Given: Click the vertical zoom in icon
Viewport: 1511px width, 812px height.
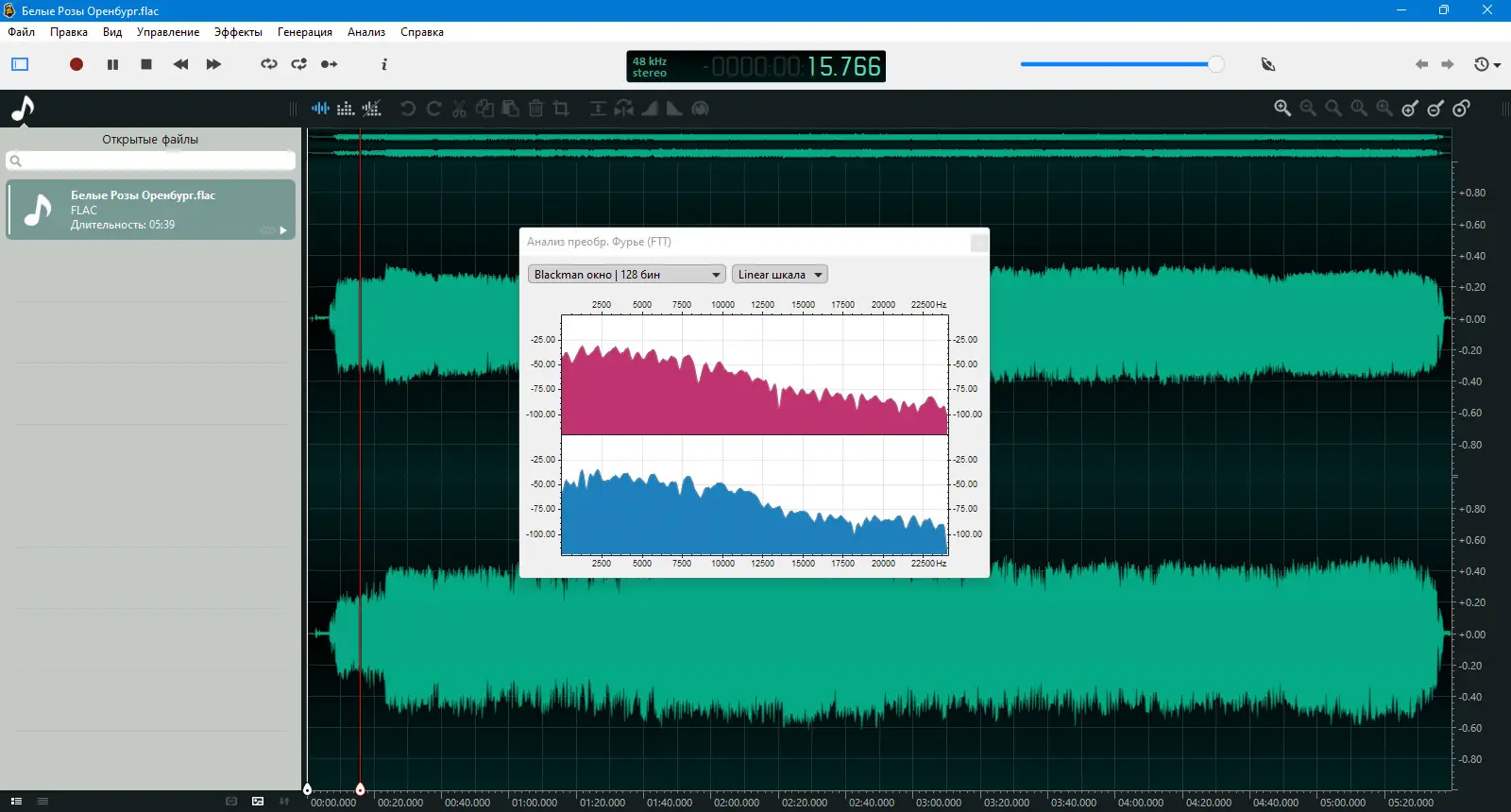Looking at the screenshot, I should click(x=1410, y=109).
